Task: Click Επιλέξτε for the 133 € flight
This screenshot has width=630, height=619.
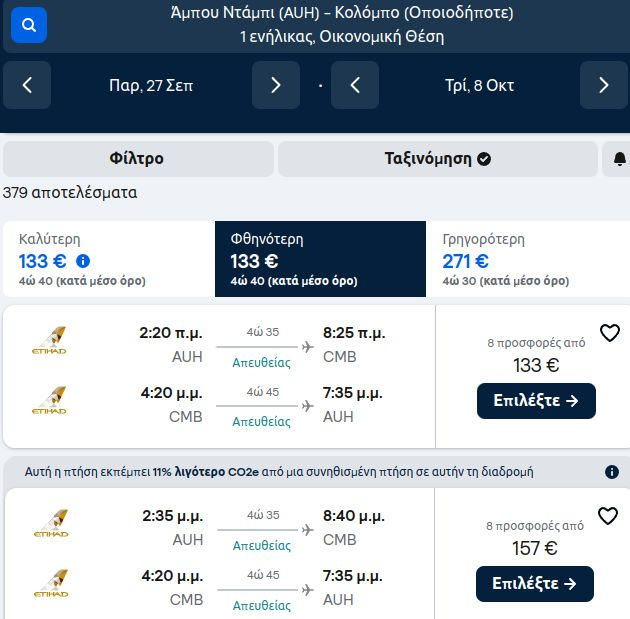Action: pyautogui.click(x=536, y=401)
